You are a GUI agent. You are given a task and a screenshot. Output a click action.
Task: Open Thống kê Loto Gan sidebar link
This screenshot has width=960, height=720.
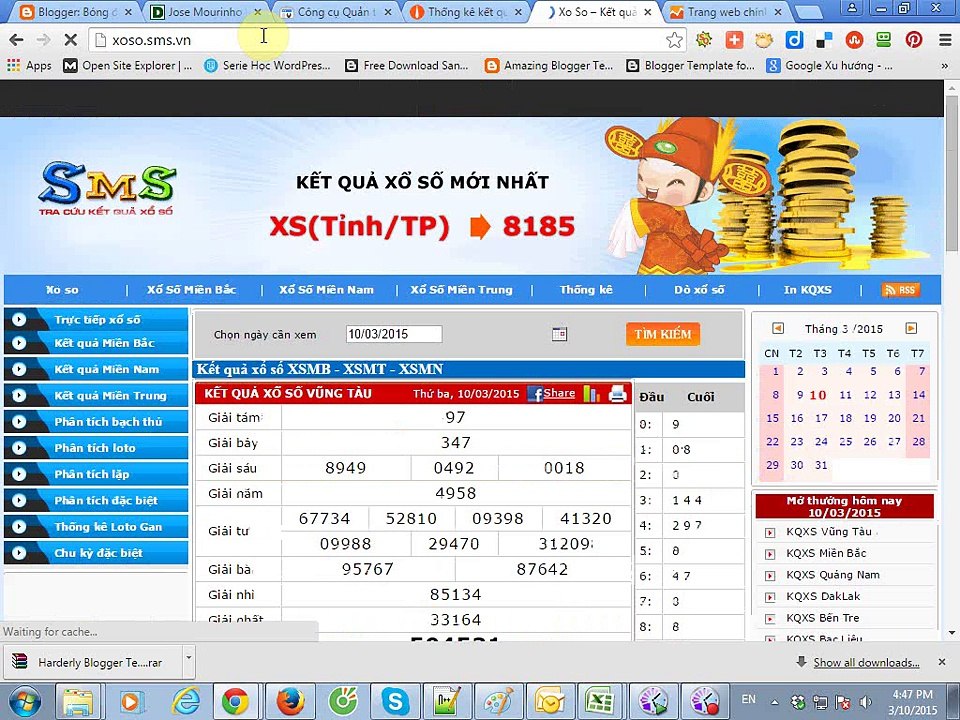[x=96, y=527]
